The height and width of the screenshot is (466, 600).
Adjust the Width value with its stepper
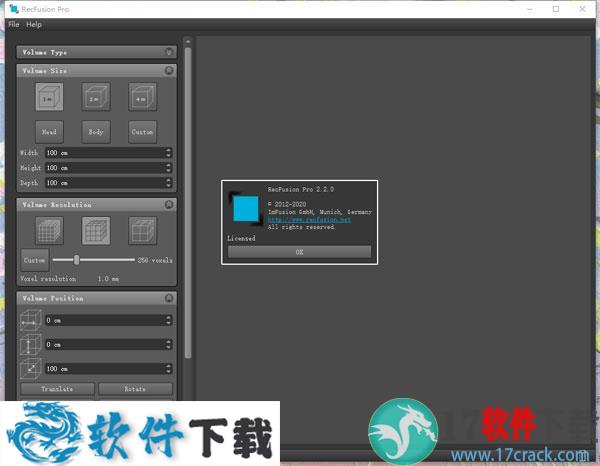pos(168,153)
